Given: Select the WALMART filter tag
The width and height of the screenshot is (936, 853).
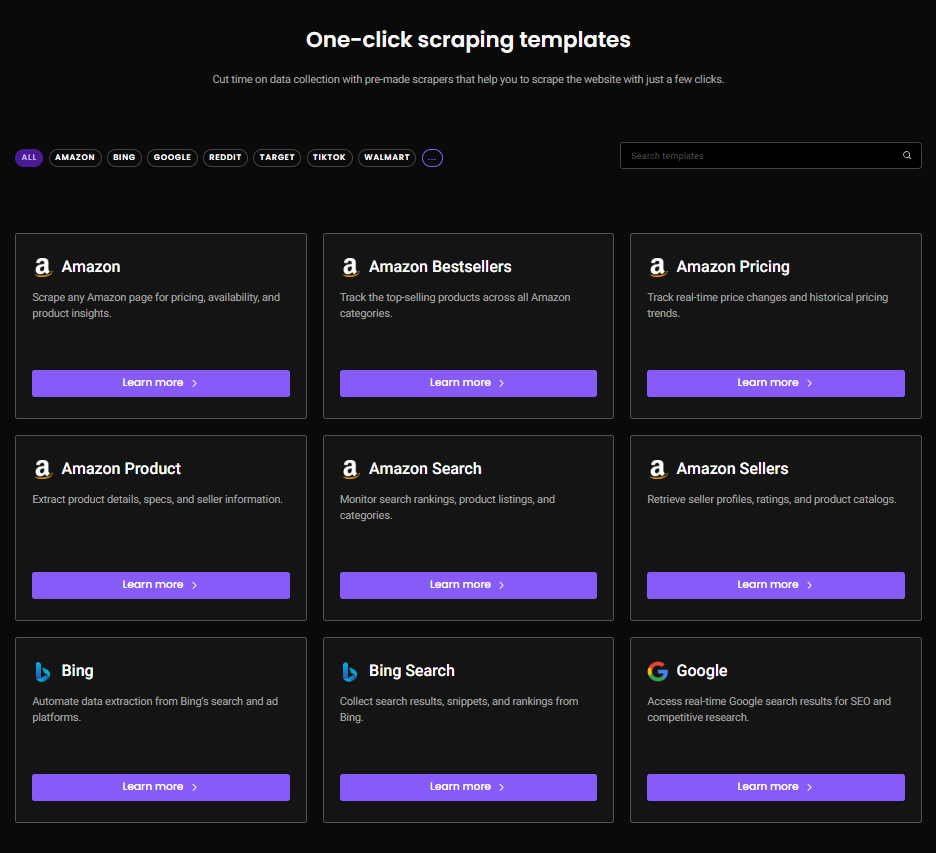Looking at the screenshot, I should point(387,158).
